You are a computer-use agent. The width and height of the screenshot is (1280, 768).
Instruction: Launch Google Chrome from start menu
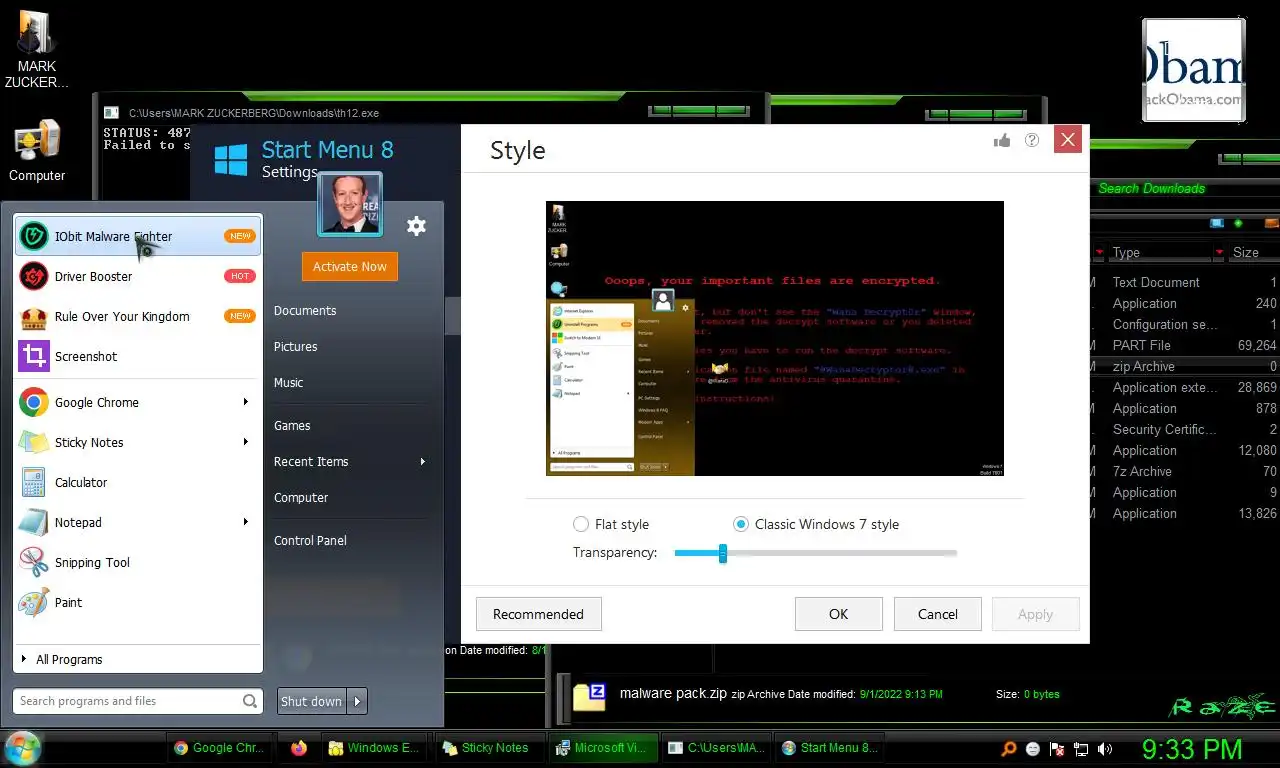coord(138,402)
